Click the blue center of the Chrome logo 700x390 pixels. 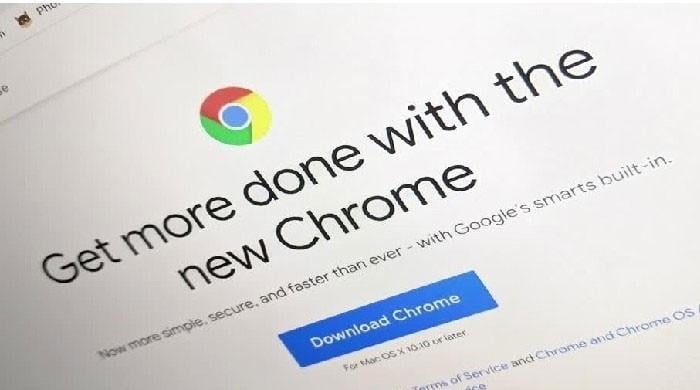(x=235, y=116)
